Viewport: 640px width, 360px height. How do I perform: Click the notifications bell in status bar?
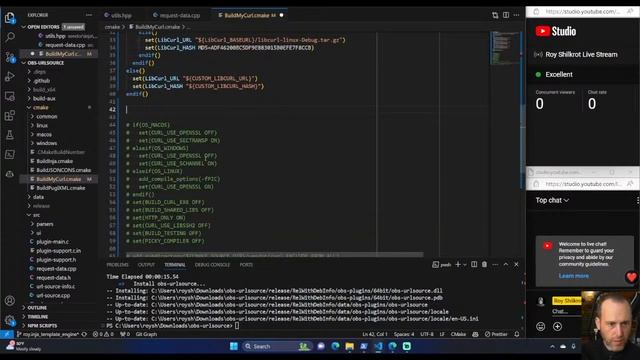point(517,334)
